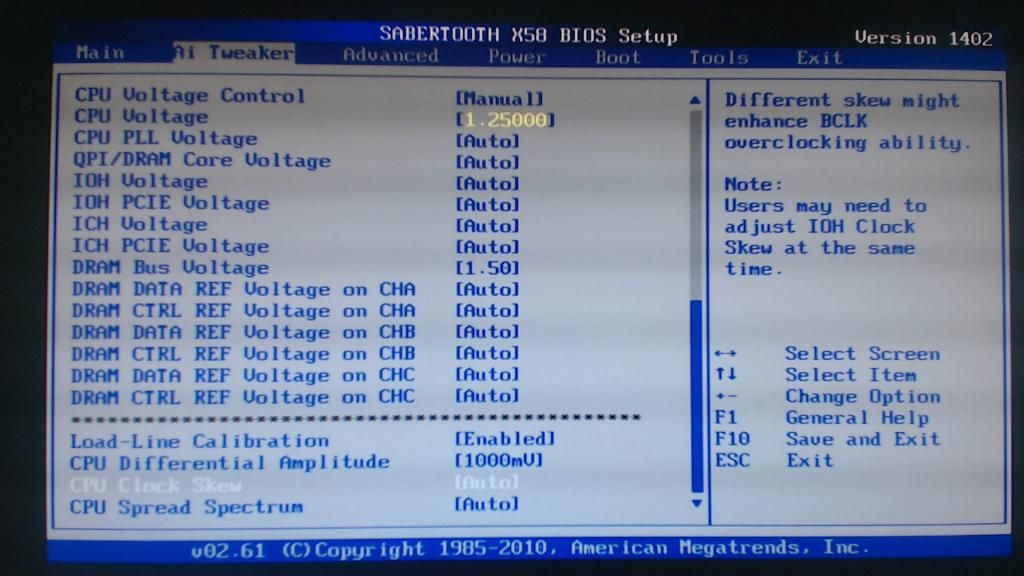Click the up-down arrows Select Item icon

(726, 374)
